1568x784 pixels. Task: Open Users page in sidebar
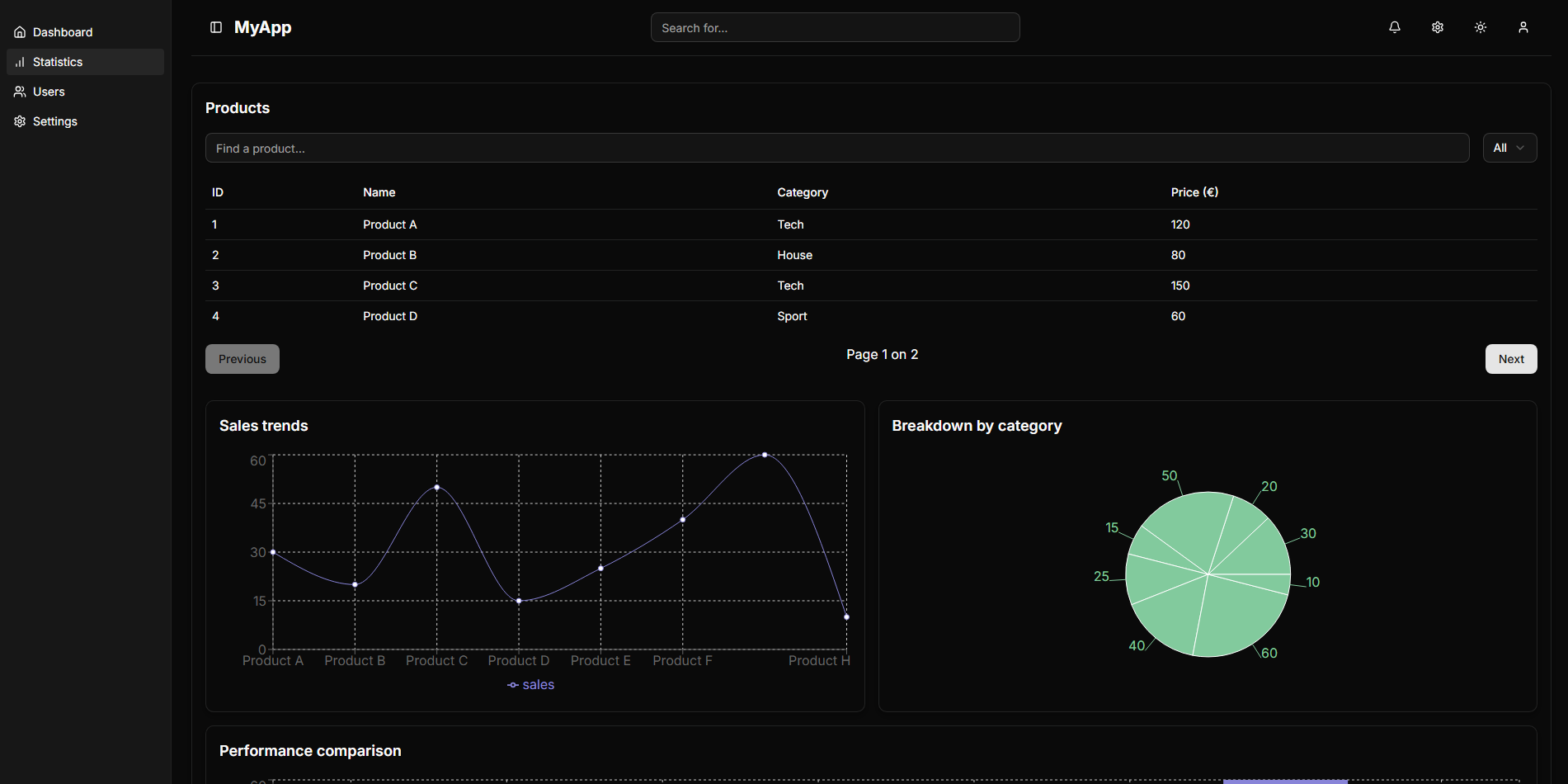point(85,92)
